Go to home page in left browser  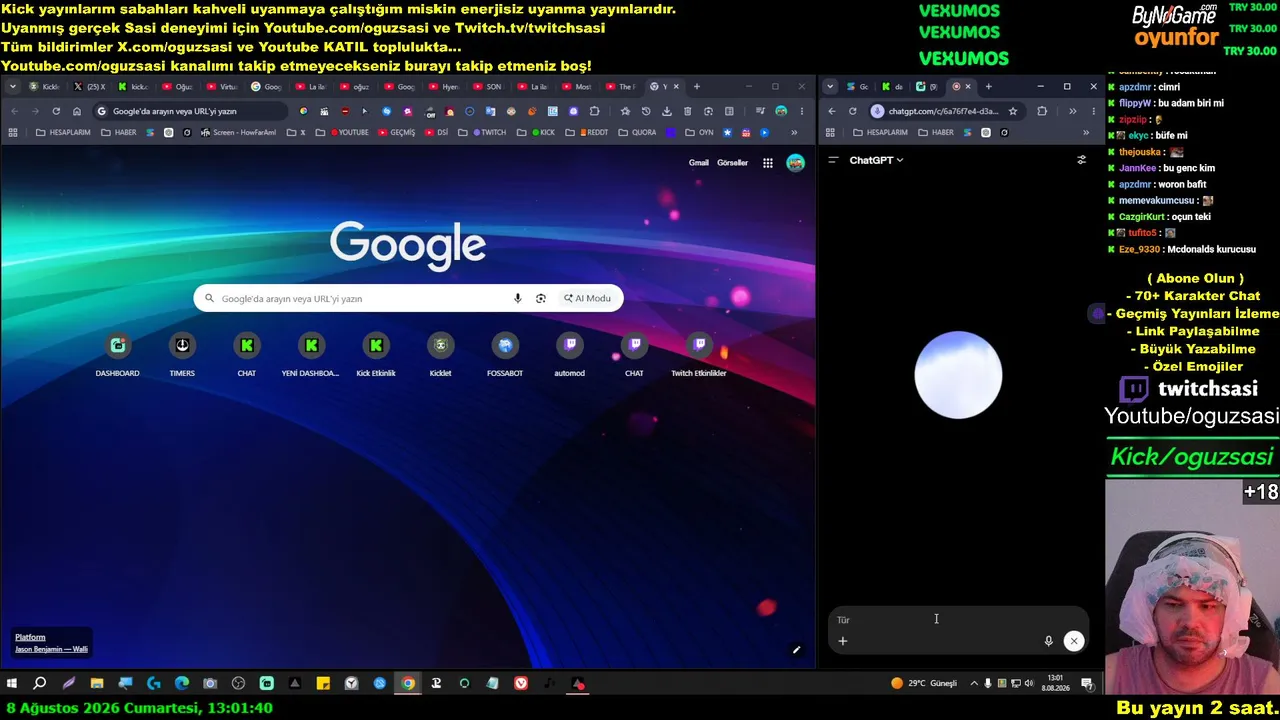pyautogui.click(x=77, y=111)
